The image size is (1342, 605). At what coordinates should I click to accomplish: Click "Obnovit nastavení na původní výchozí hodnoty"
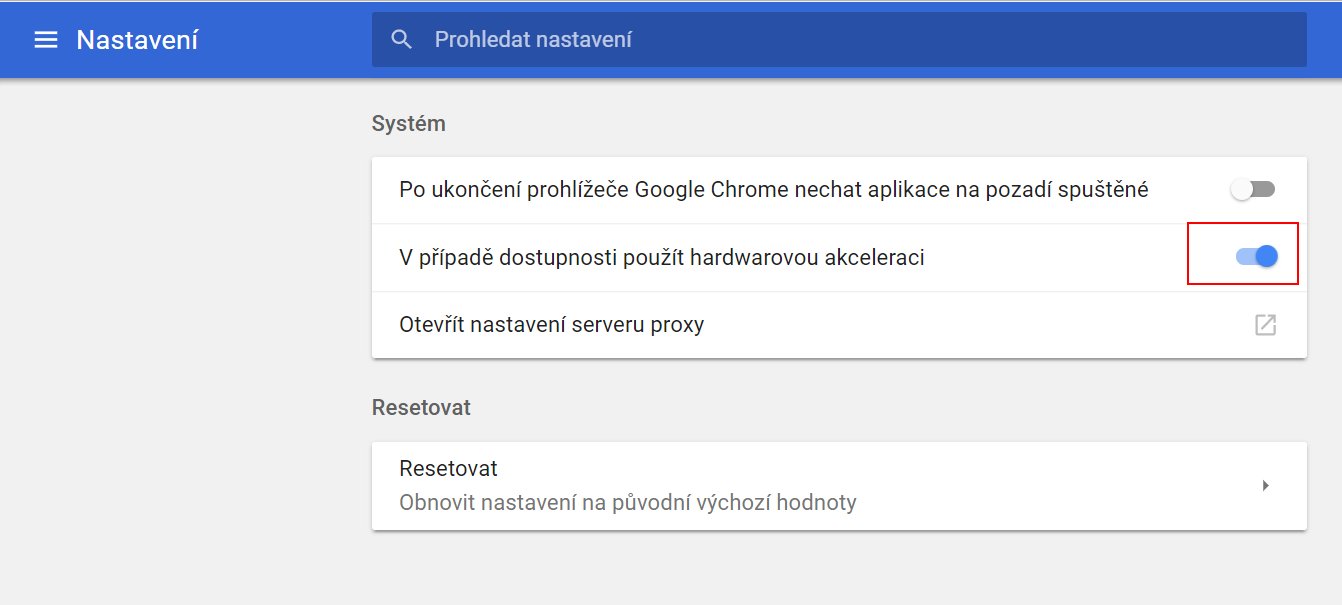tap(627, 502)
